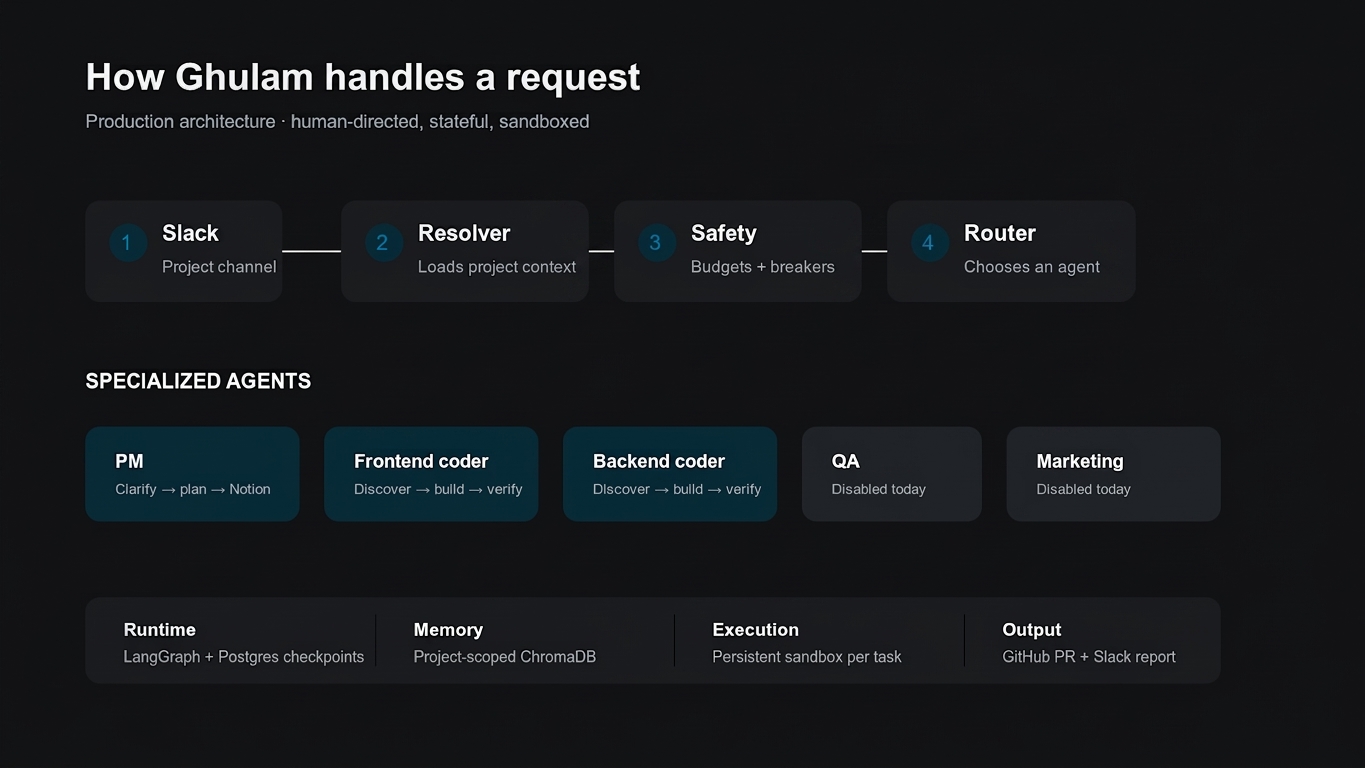Click 'Project-scoped ChromaDB' text
The height and width of the screenshot is (768, 1365).
point(505,657)
